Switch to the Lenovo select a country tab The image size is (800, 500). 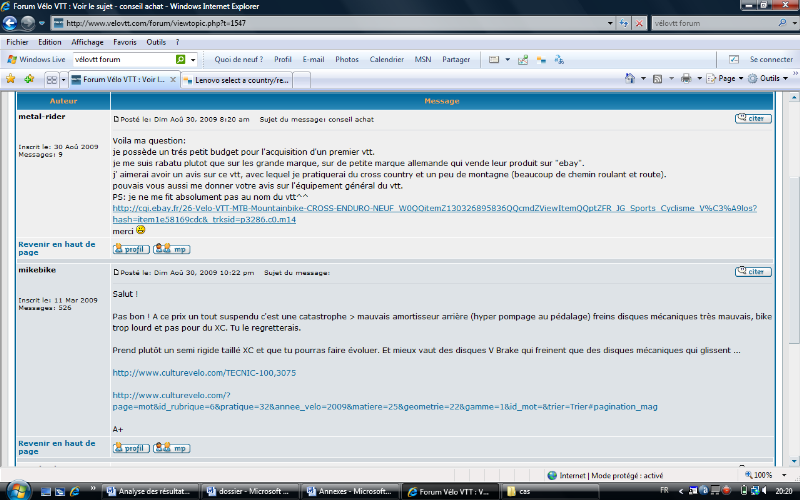(237, 80)
